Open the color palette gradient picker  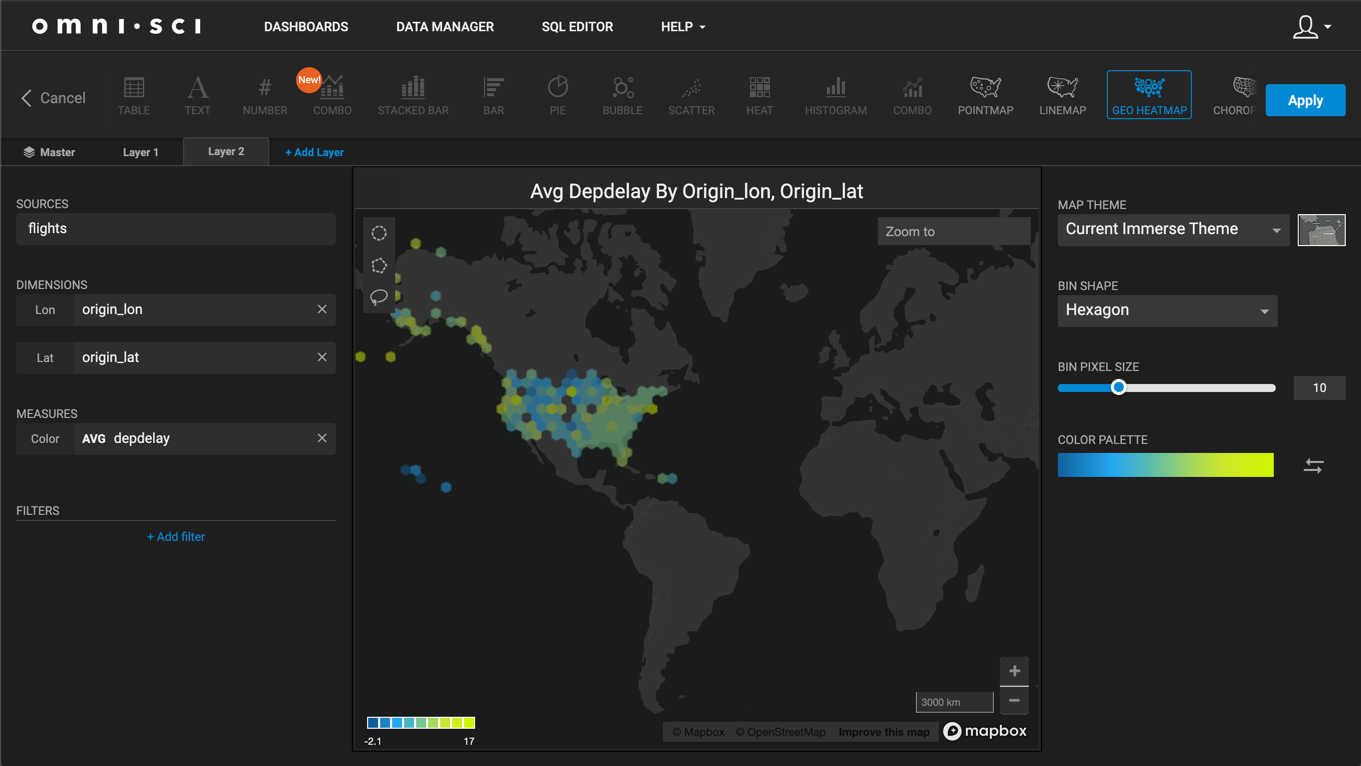(x=1166, y=465)
